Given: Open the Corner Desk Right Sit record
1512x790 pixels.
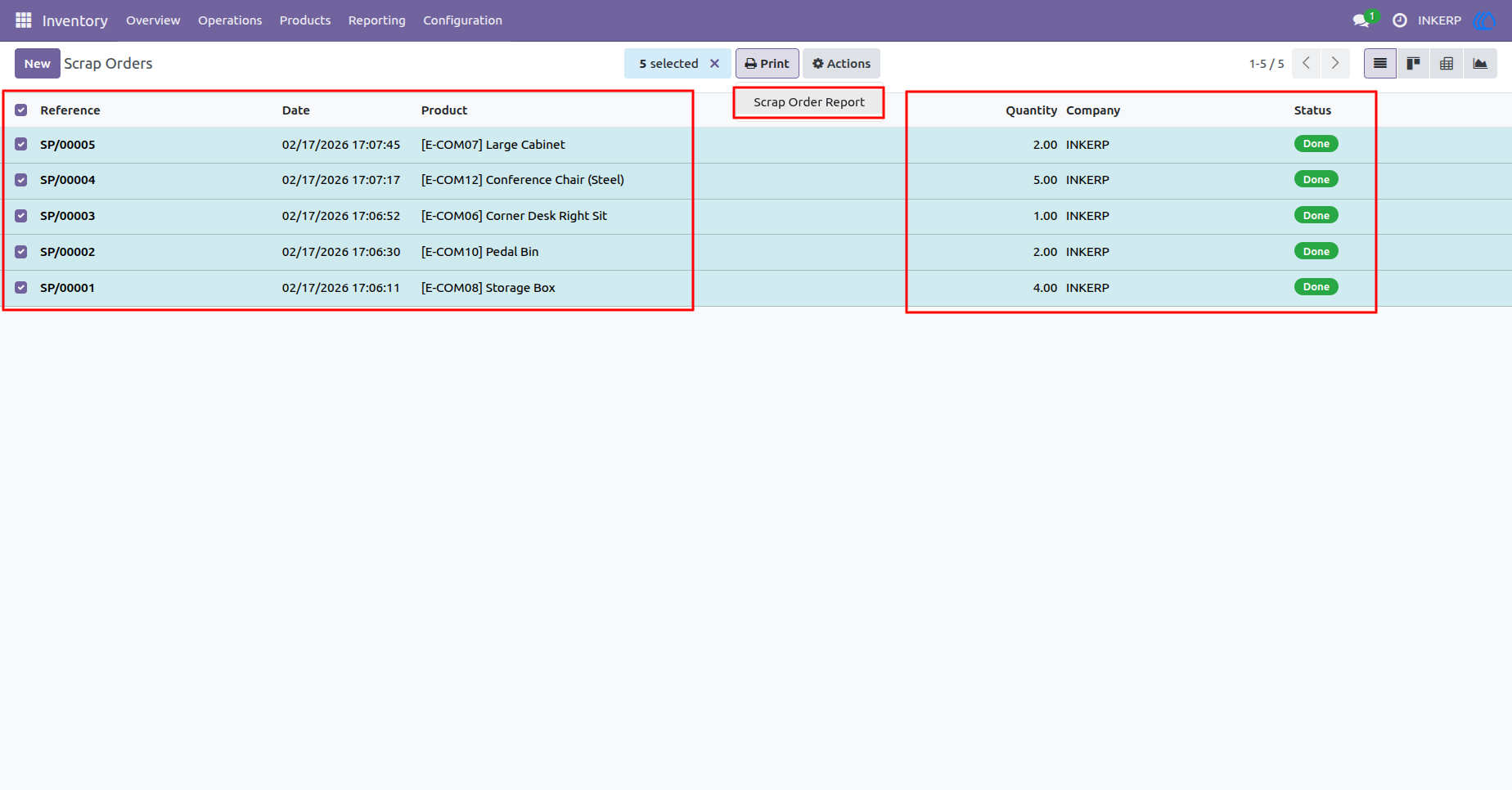Looking at the screenshot, I should coord(514,216).
